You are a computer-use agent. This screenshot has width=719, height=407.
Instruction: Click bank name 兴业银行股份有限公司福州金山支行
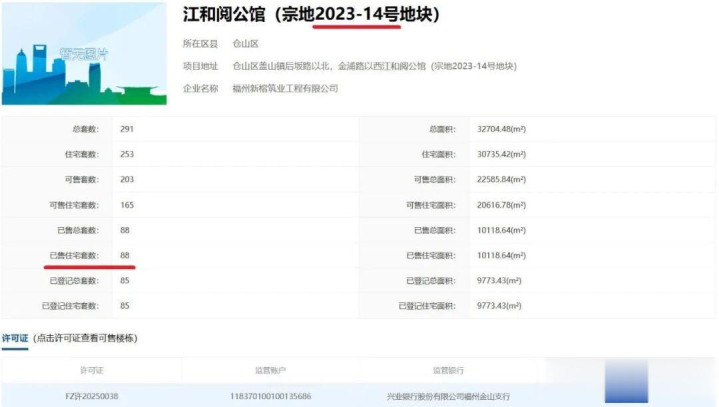448,396
